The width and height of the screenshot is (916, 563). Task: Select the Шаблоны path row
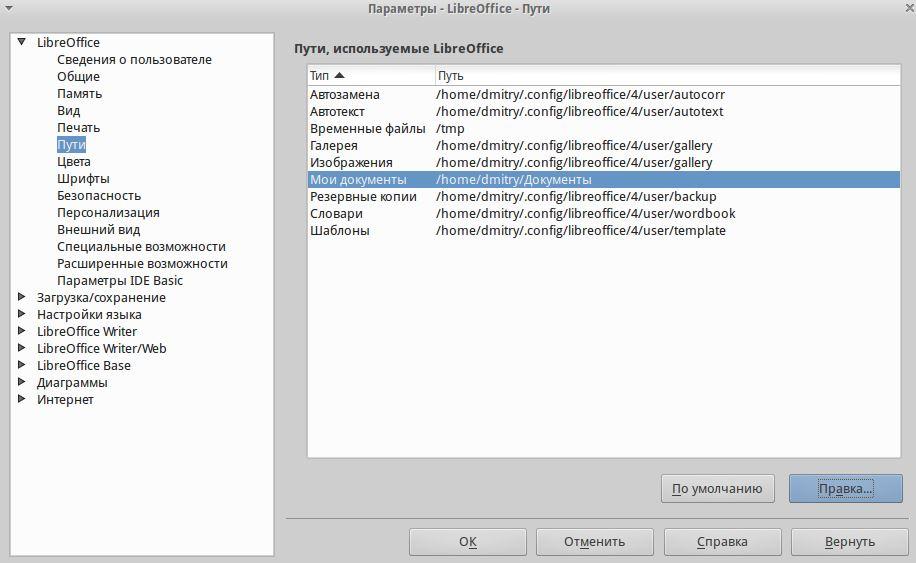(x=603, y=230)
